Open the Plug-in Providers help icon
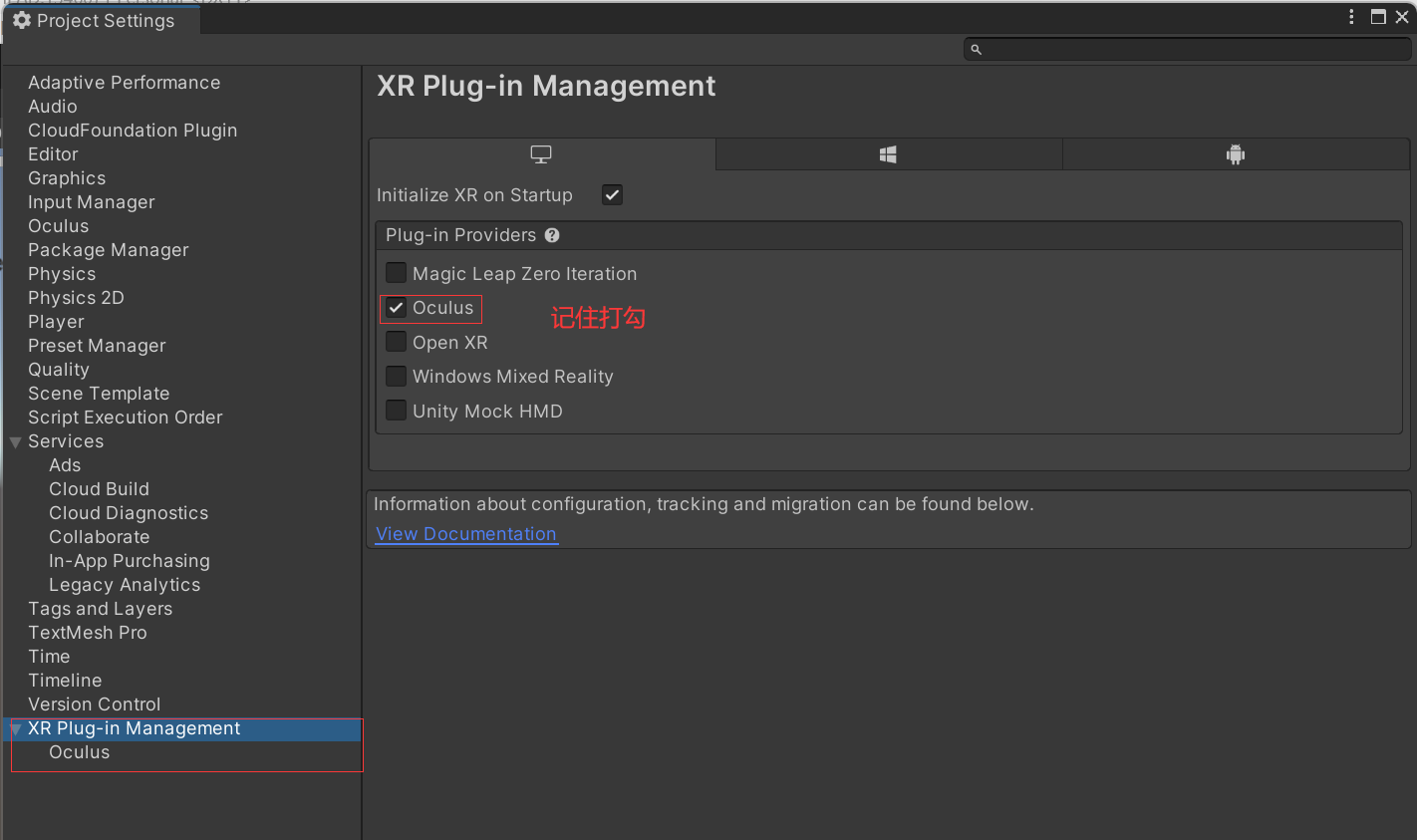The height and width of the screenshot is (840, 1417). [x=552, y=235]
